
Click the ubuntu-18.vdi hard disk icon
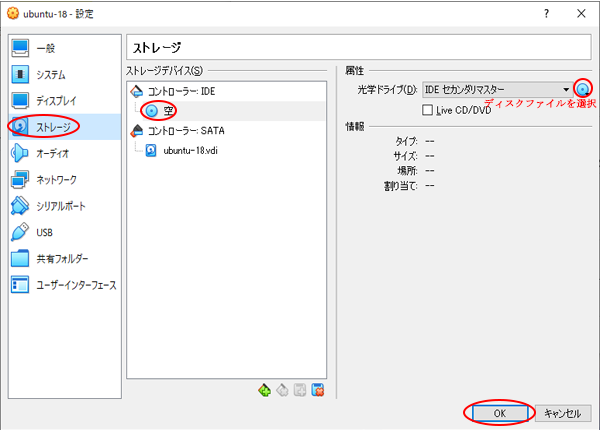point(151,151)
